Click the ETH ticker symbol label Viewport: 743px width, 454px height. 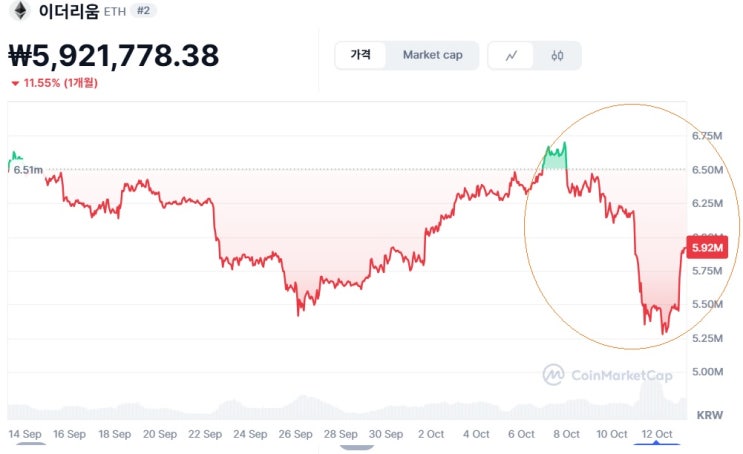click(x=115, y=12)
